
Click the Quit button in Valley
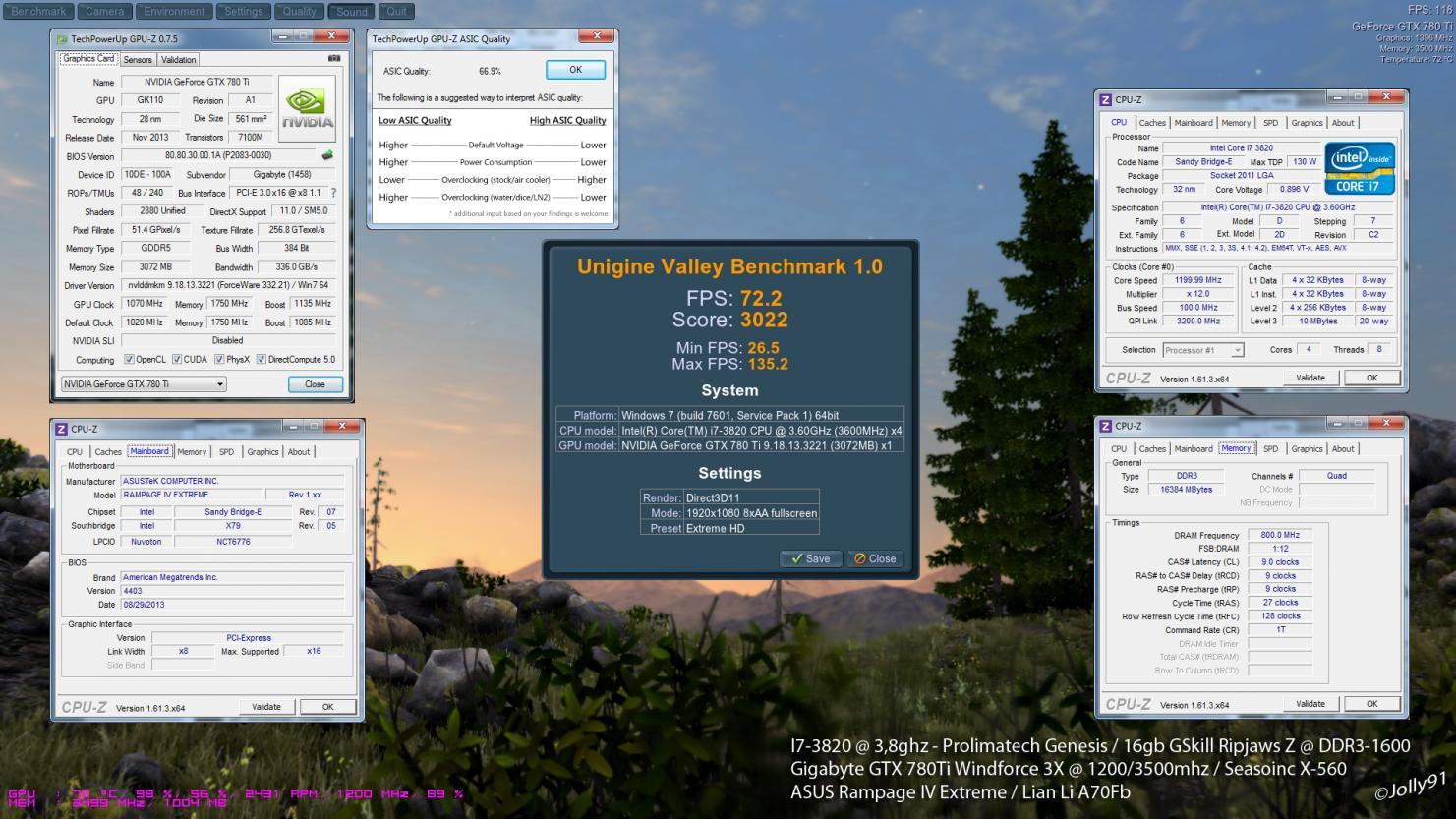tap(396, 12)
